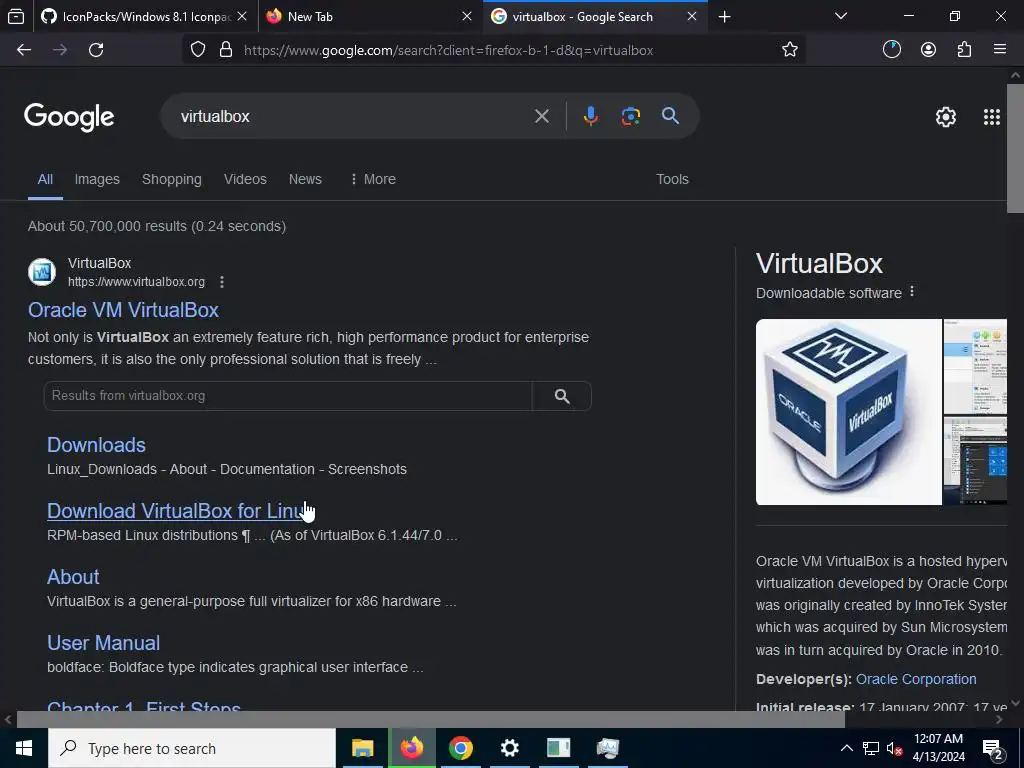Open the User Manual sitelink
Screen dimensions: 1024x768
click(x=103, y=643)
